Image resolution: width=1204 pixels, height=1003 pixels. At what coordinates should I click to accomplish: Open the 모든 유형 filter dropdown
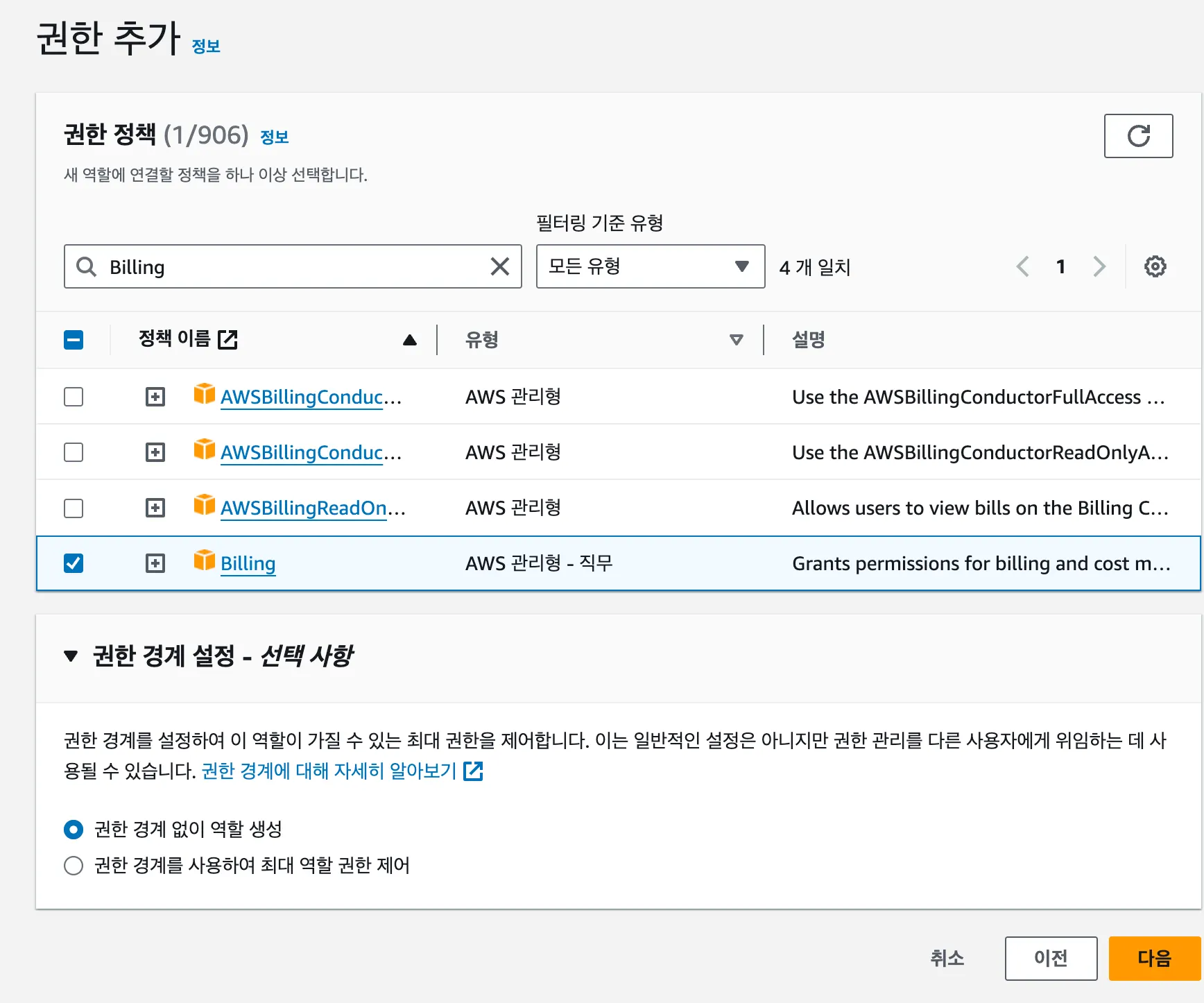[x=651, y=266]
